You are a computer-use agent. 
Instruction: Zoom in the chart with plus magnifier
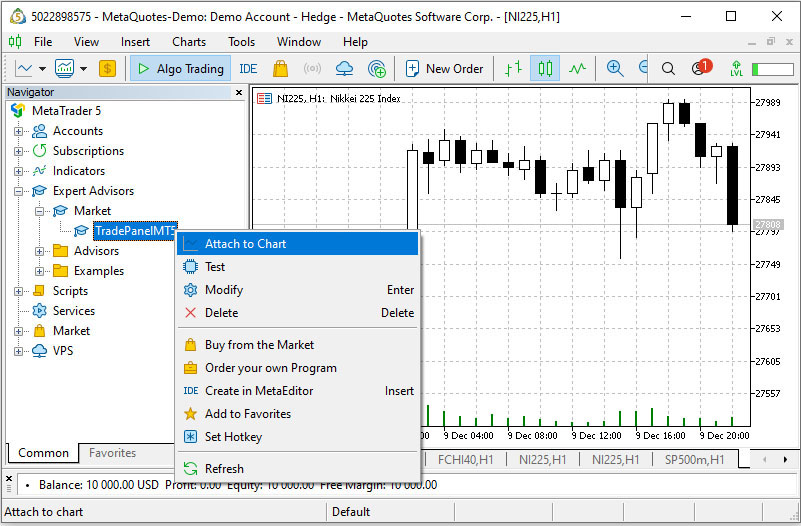click(615, 68)
